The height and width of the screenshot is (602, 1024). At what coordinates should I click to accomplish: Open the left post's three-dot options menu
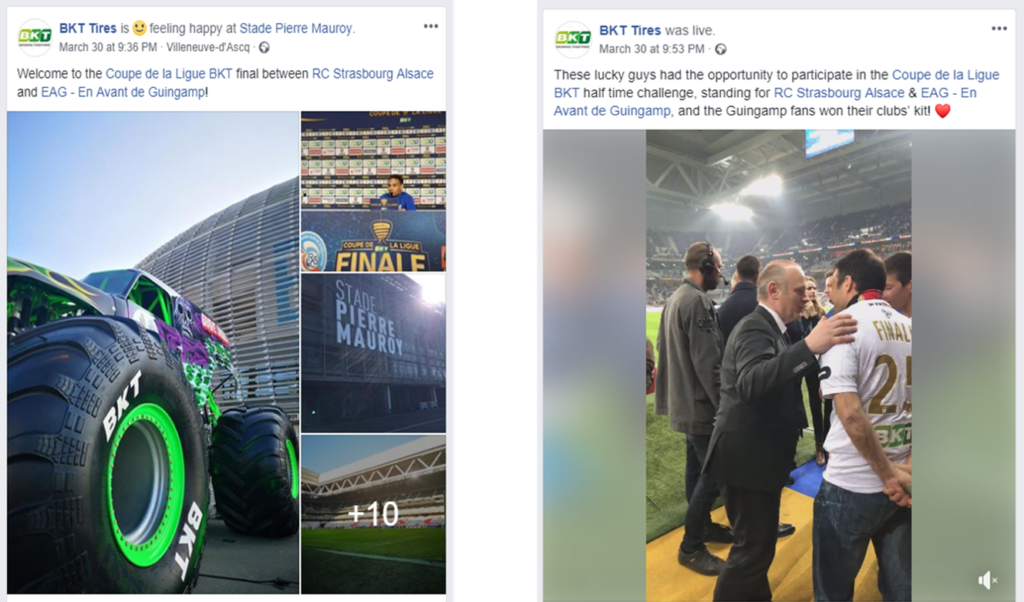[x=430, y=26]
